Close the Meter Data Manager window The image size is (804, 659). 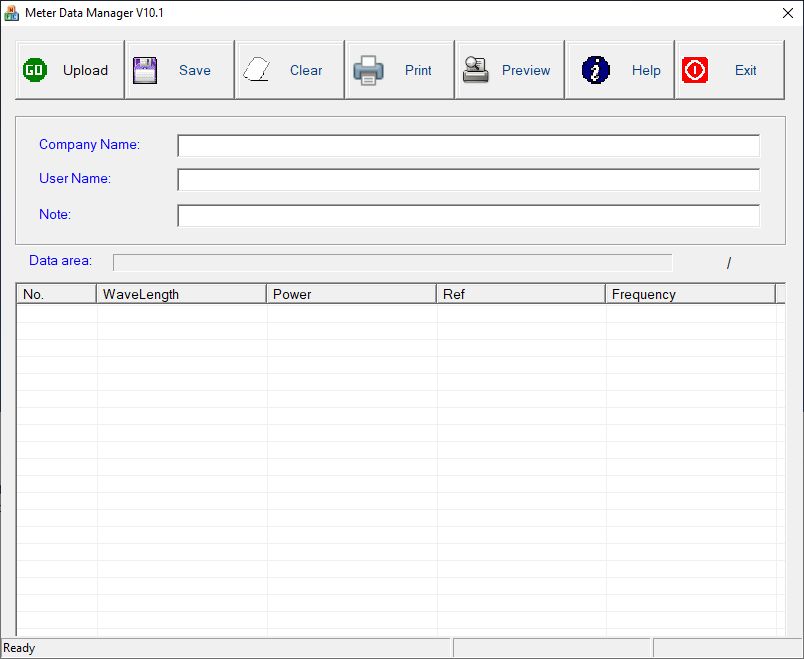(x=788, y=13)
